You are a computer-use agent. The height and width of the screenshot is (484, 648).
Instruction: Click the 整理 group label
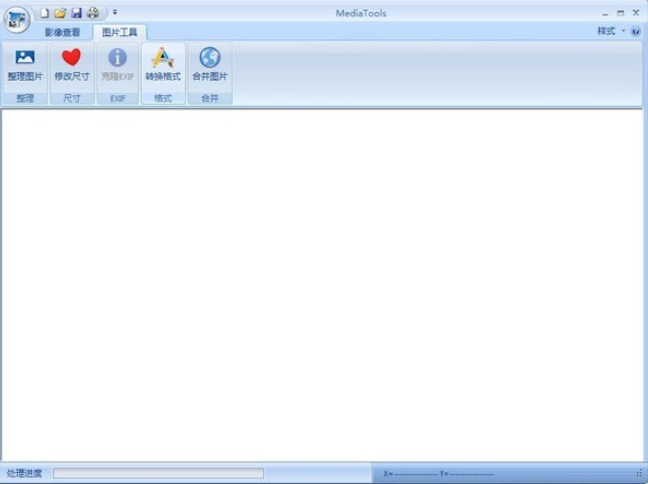click(25, 98)
